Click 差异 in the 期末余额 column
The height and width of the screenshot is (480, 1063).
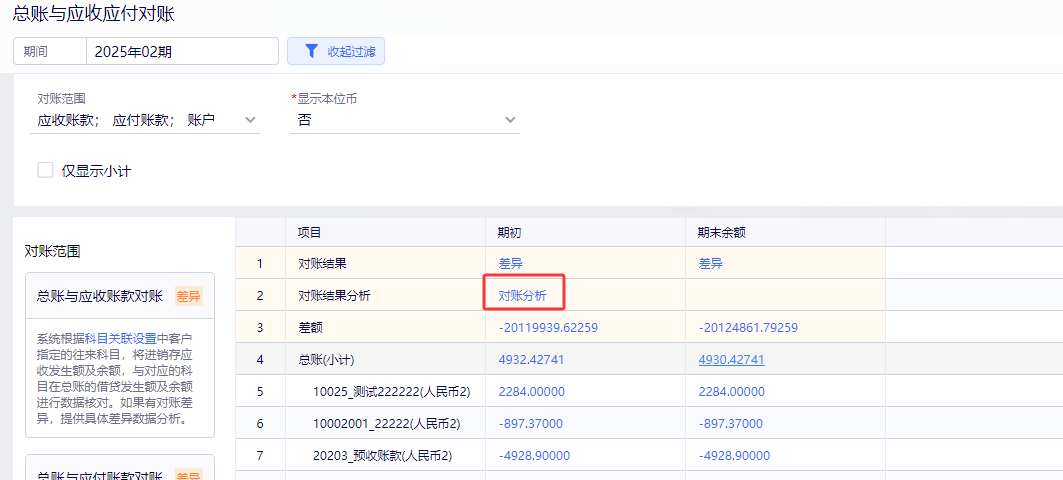coord(710,263)
